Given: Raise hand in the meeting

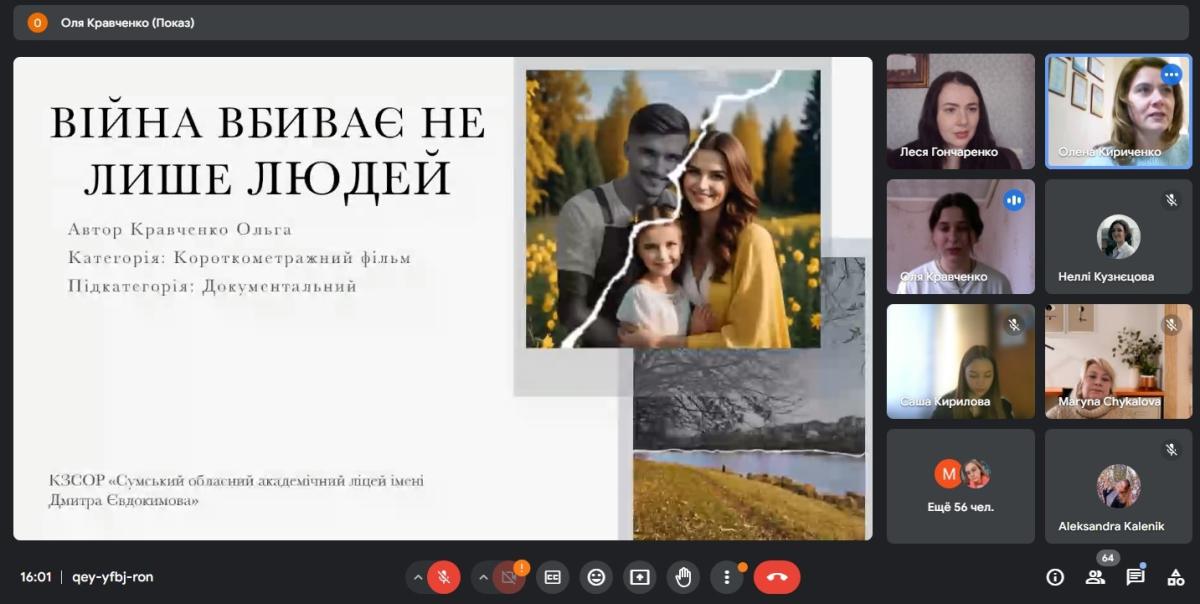Looking at the screenshot, I should click(x=684, y=577).
